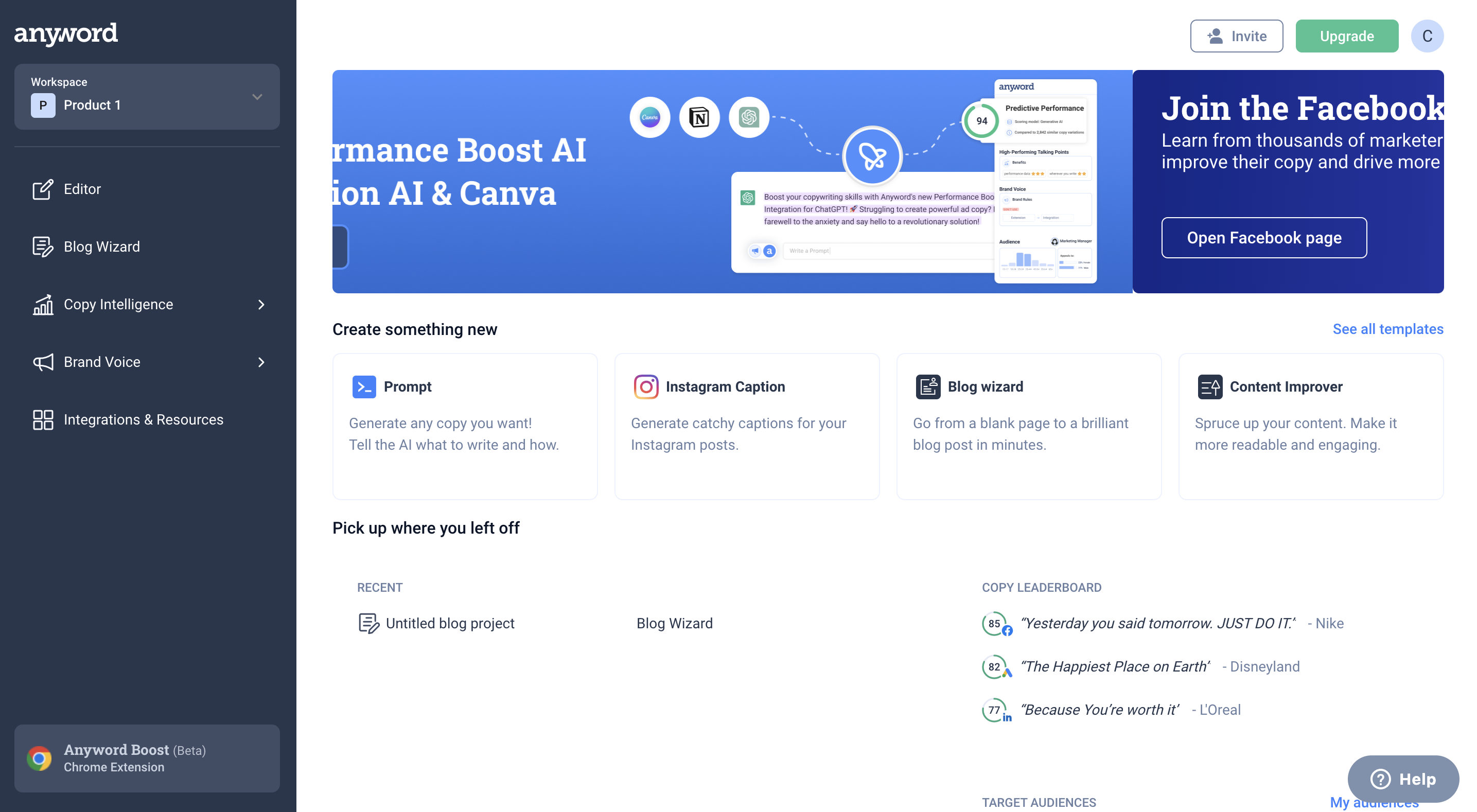
Task: Open the Anyword Boost Chrome Extension panel
Action: point(146,757)
